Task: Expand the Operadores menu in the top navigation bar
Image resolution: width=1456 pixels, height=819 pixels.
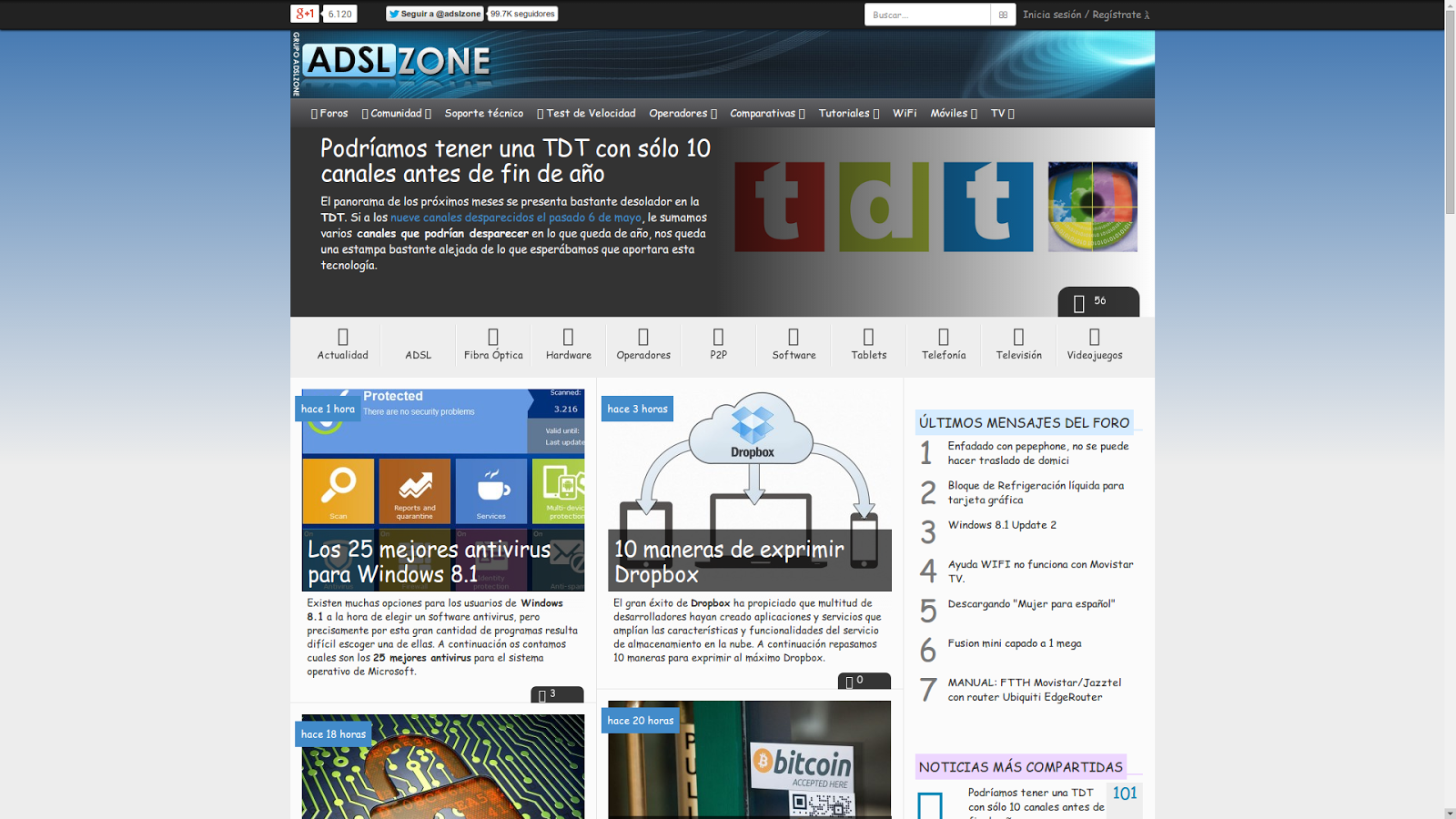Action: coord(683,113)
